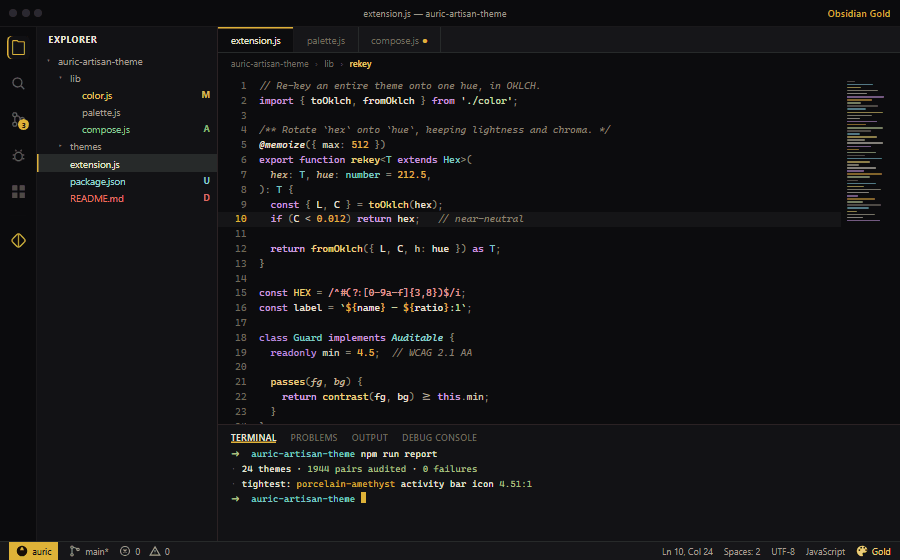
Task: Click the unsaved dot on compose.js tab
Action: [425, 41]
